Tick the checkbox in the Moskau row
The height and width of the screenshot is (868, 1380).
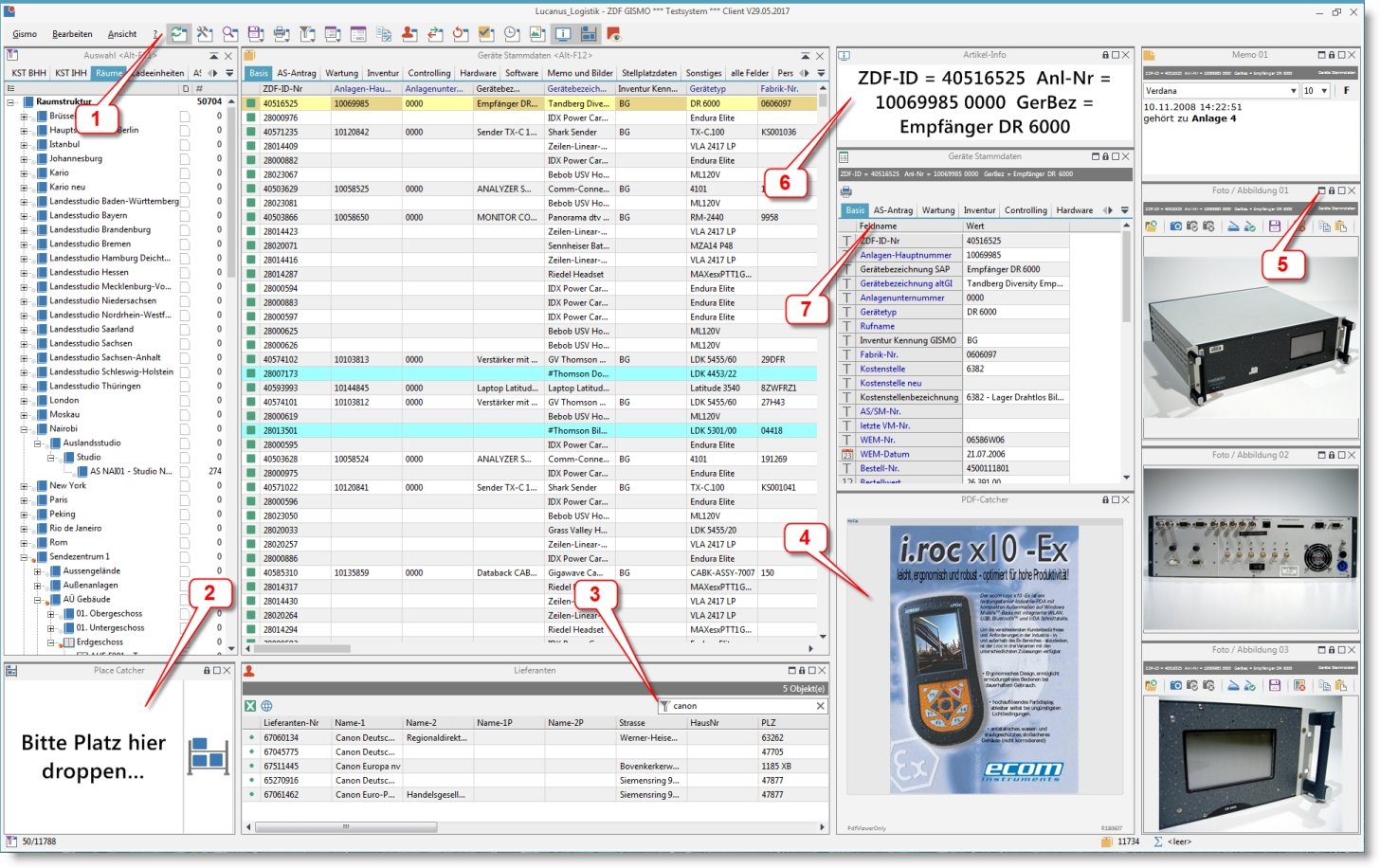pyautogui.click(x=185, y=415)
